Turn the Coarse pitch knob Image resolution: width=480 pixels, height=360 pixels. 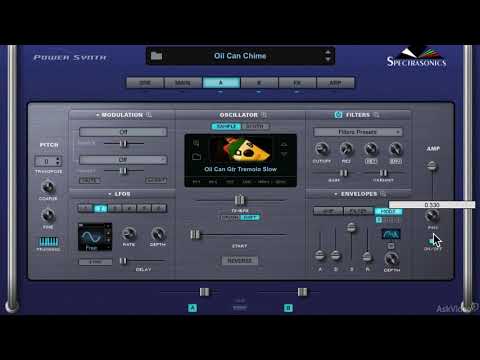point(48,187)
